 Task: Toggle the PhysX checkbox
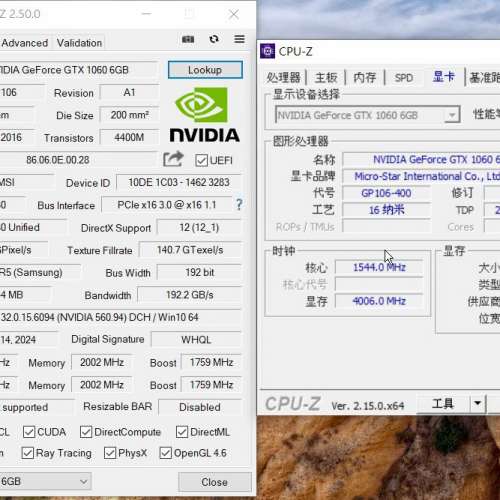tap(110, 453)
